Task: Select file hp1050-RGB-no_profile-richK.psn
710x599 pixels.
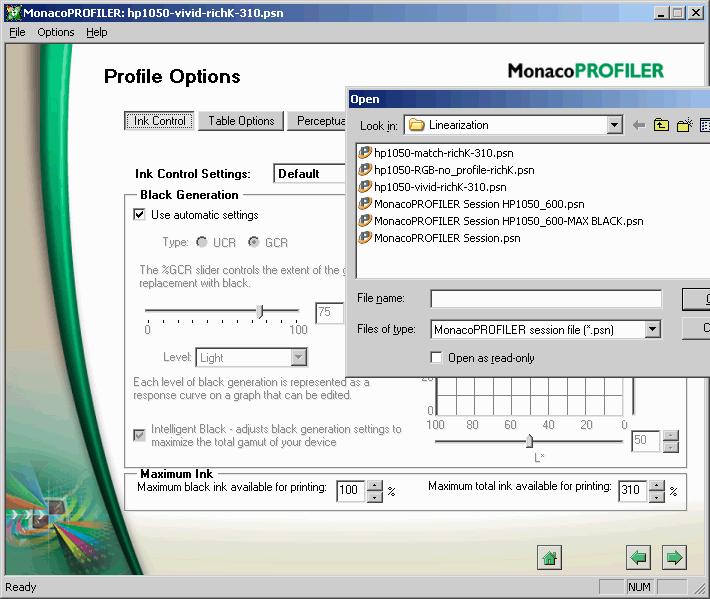Action: (454, 170)
